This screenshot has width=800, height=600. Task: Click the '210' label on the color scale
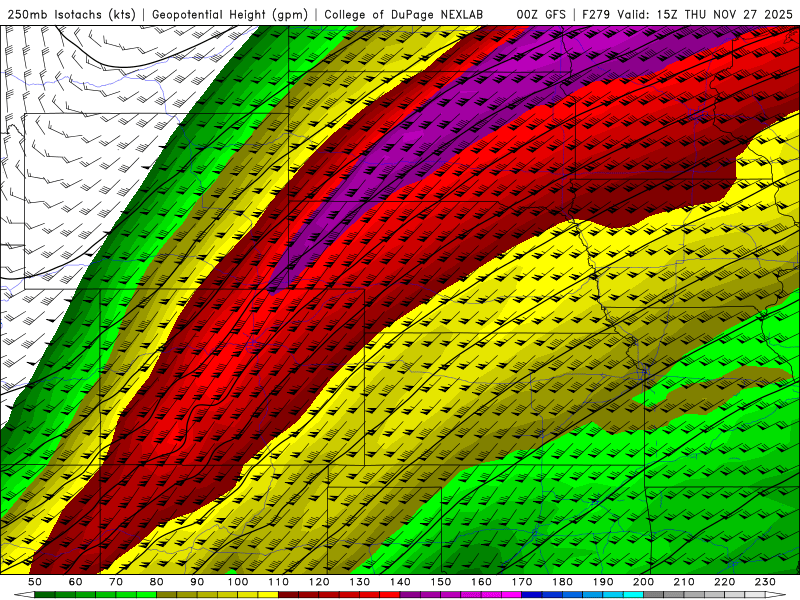pos(684,582)
